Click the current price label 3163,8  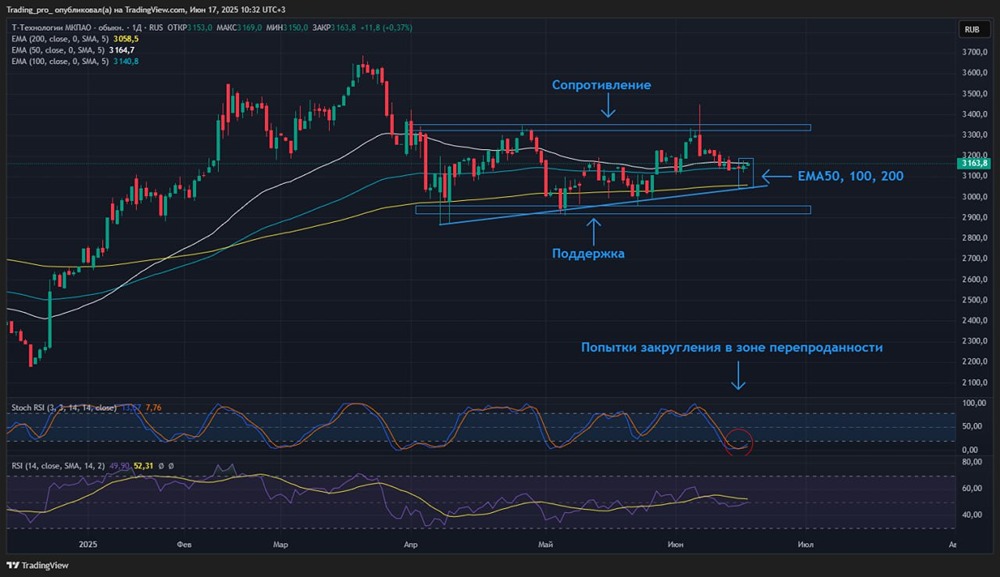[974, 163]
